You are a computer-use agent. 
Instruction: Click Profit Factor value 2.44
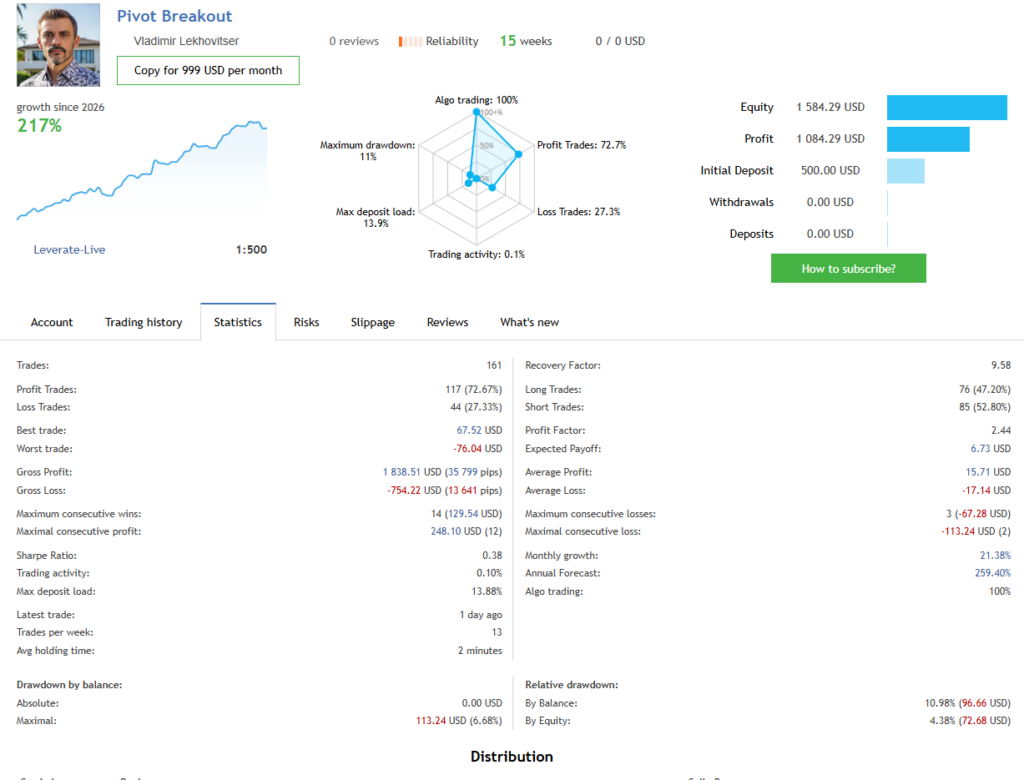(1000, 431)
